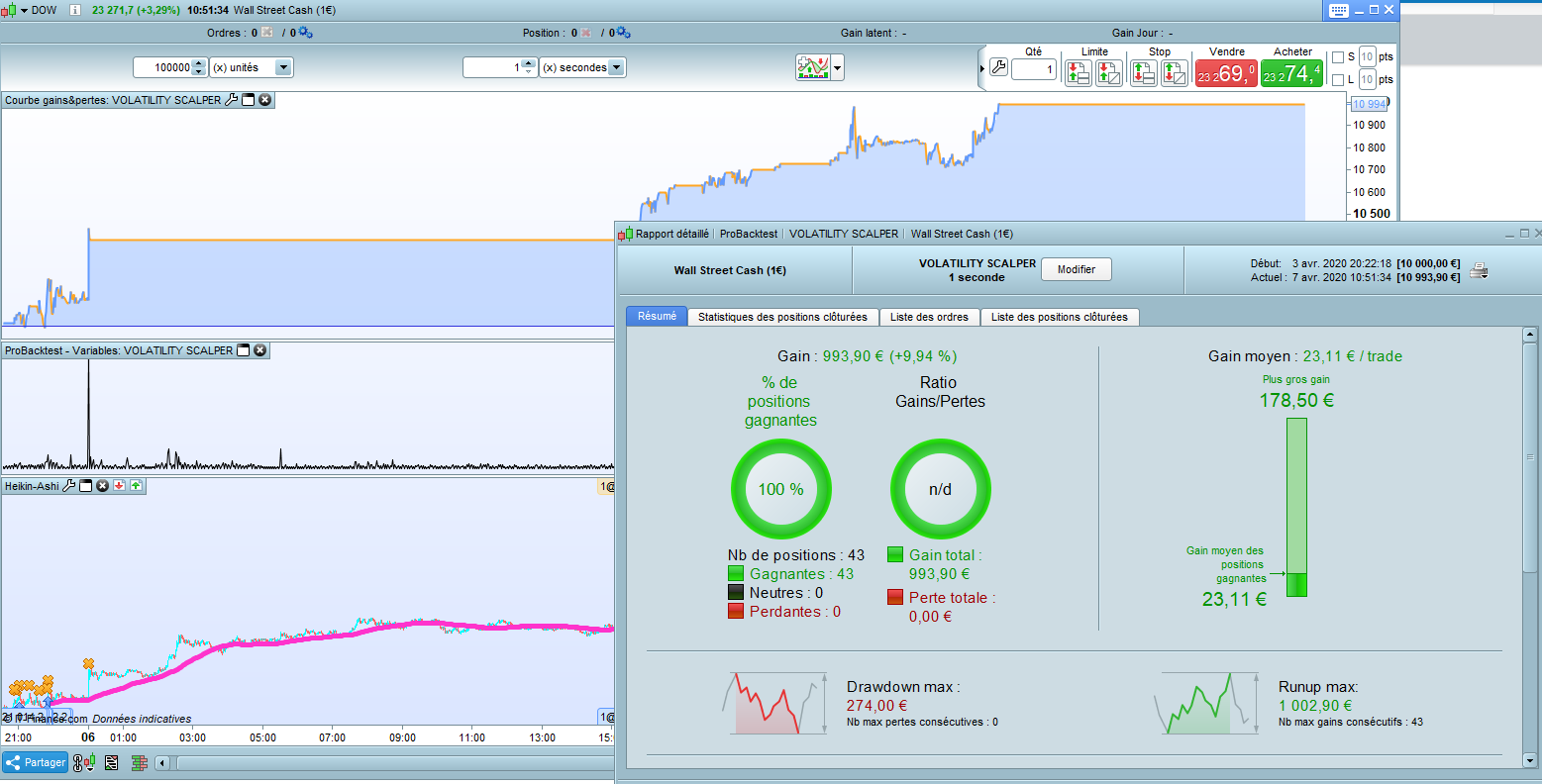The width and height of the screenshot is (1542, 784).
Task: Enable the S stop checkbox
Action: (1338, 57)
